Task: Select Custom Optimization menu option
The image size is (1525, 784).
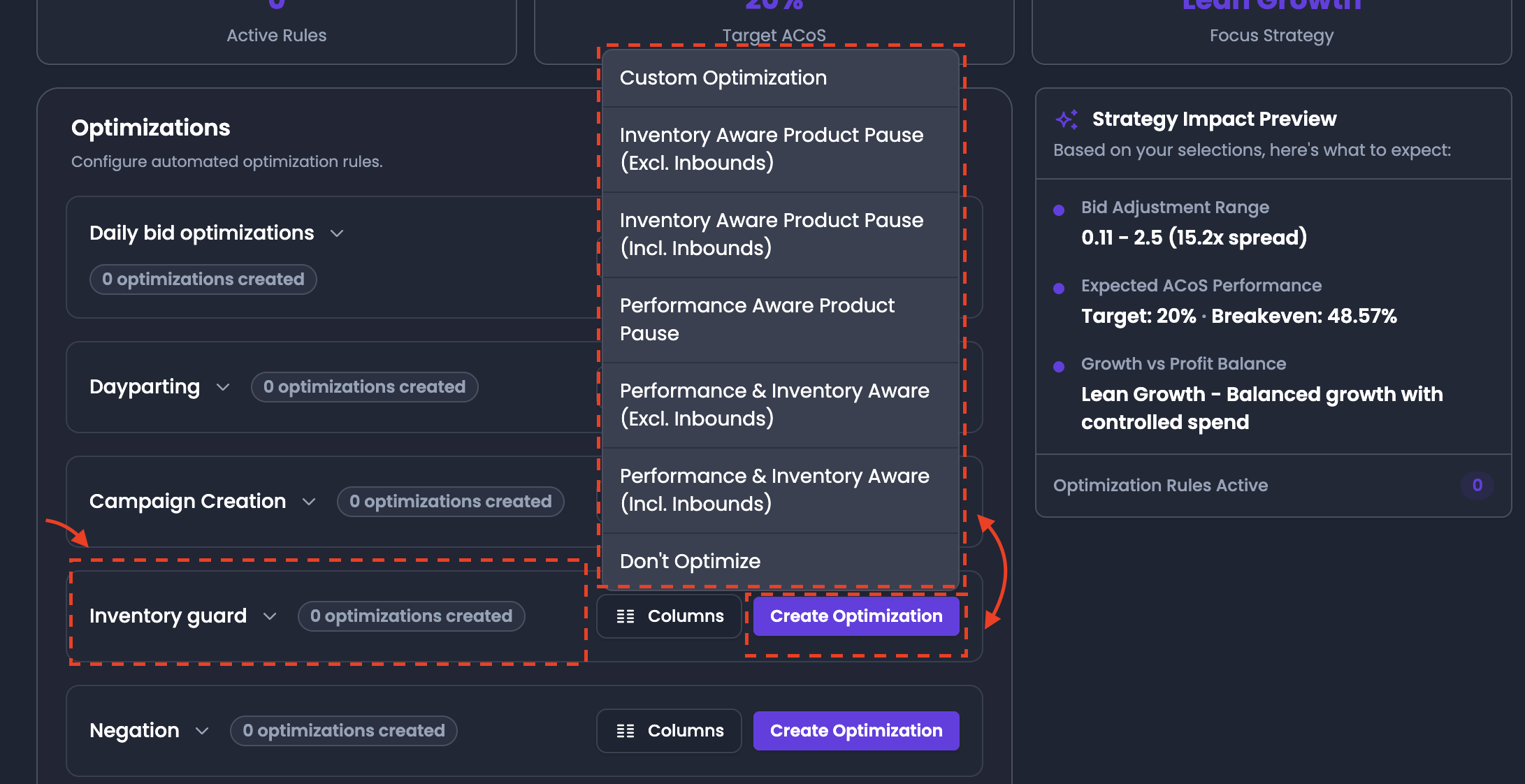Action: [x=780, y=78]
